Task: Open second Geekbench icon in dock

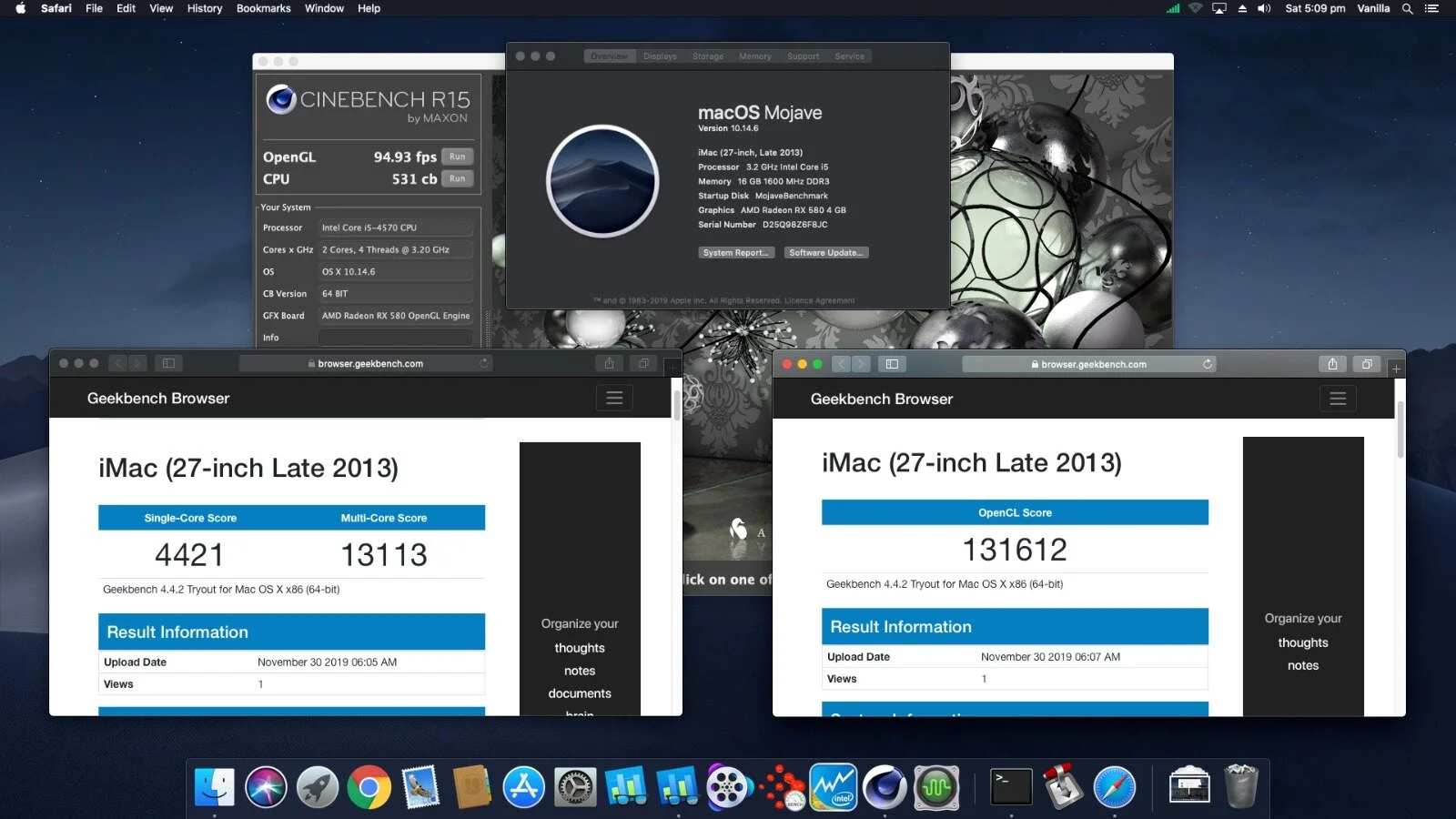Action: (678, 787)
